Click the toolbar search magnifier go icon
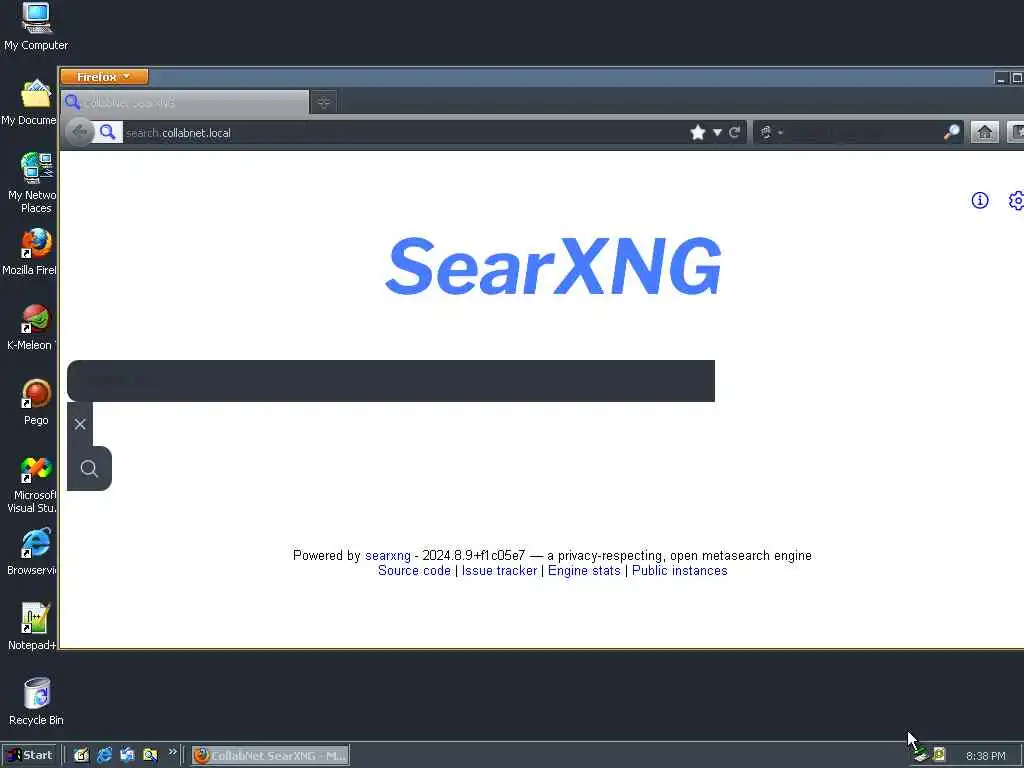The image size is (1024, 768). [x=952, y=133]
